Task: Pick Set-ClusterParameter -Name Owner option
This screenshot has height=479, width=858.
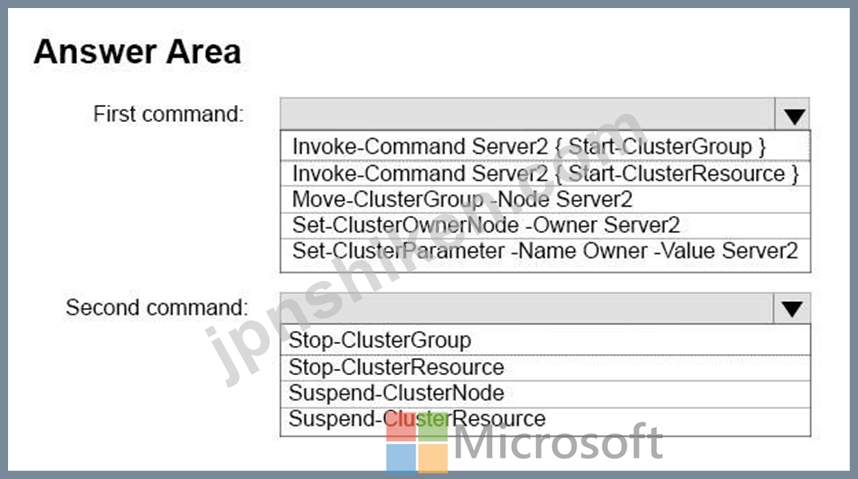Action: pos(545,253)
